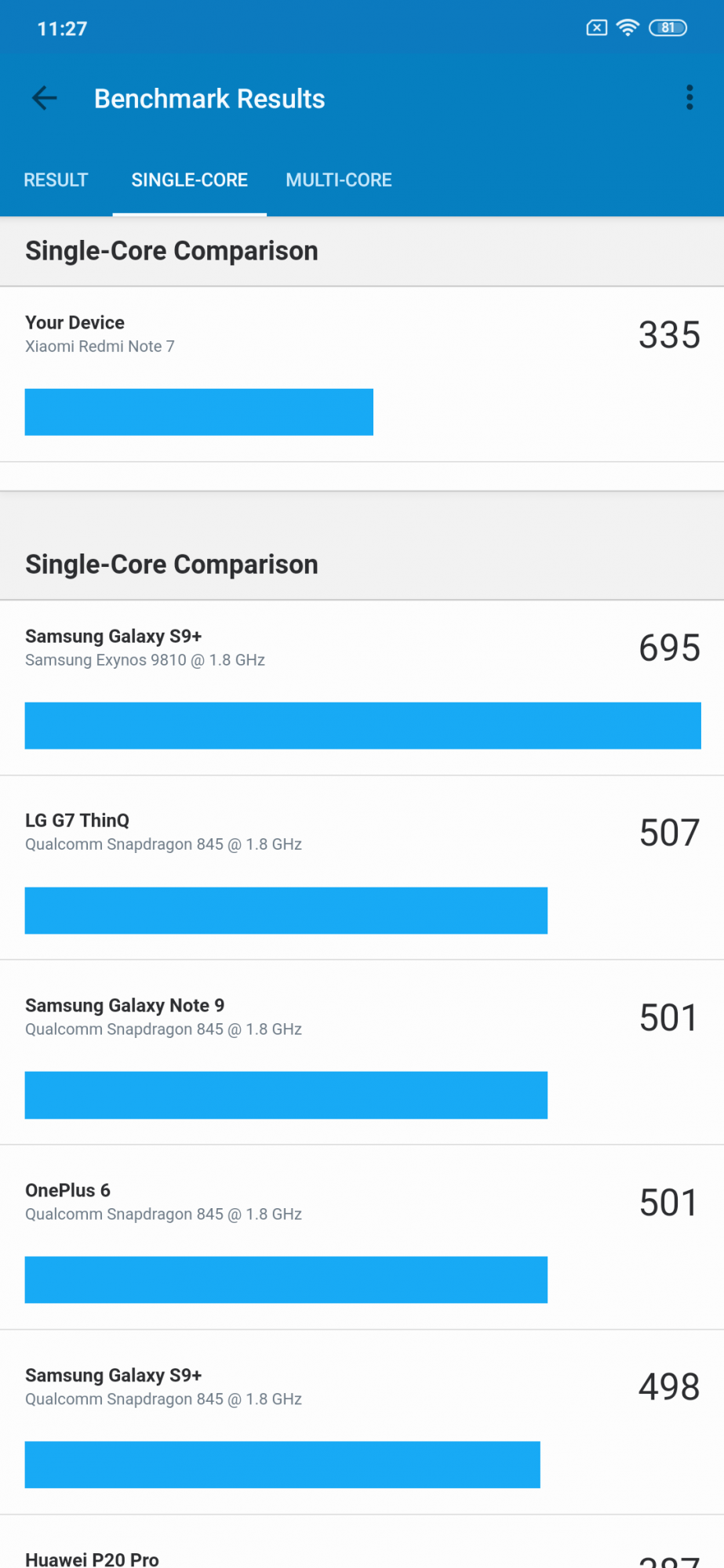The image size is (724, 1568).
Task: Select Samsung Galaxy S9+ Exynos 9810 entry
Action: [x=145, y=648]
